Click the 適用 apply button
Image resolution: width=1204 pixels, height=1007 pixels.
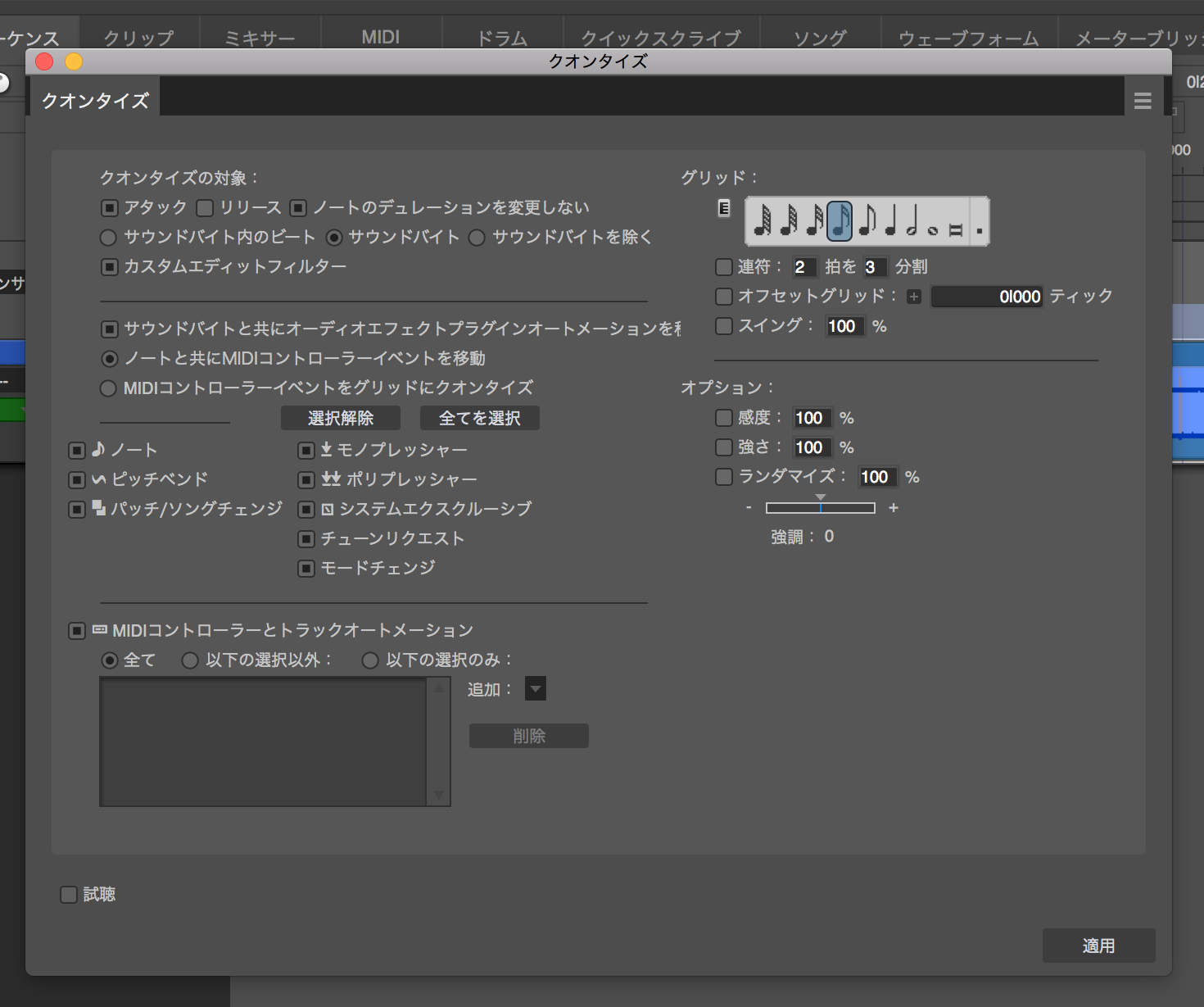point(1098,946)
